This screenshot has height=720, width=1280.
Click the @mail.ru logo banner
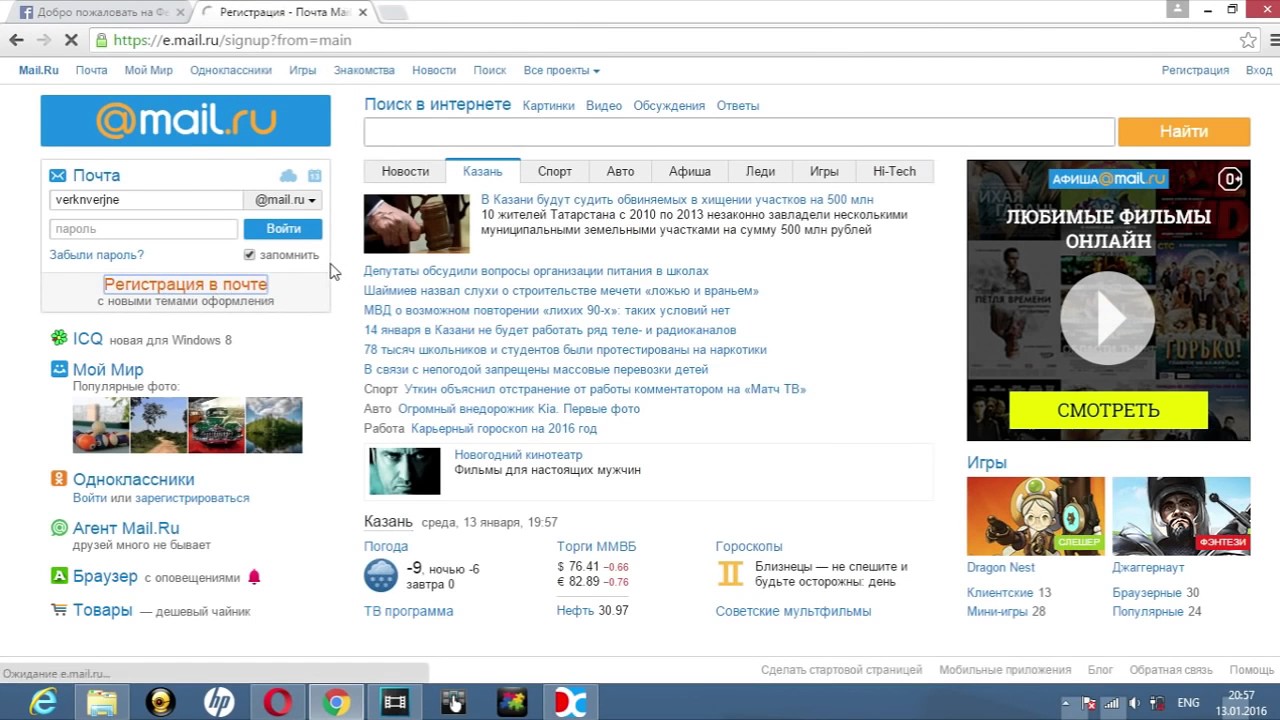[x=185, y=121]
